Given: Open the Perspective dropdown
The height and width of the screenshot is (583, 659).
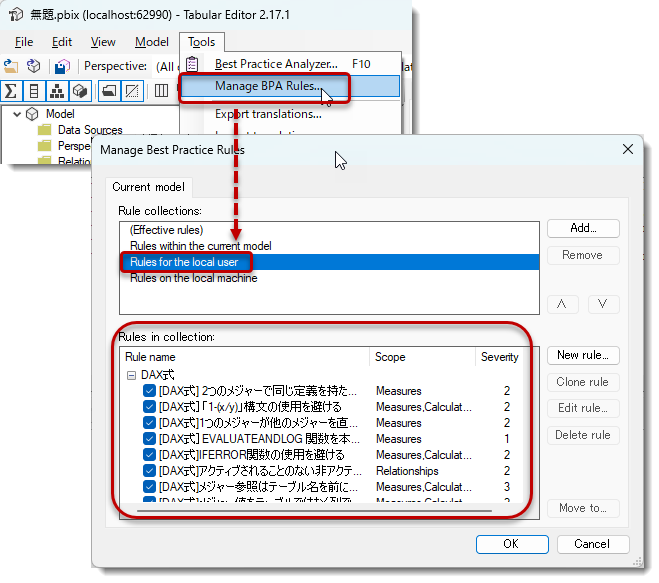Looking at the screenshot, I should [x=166, y=66].
